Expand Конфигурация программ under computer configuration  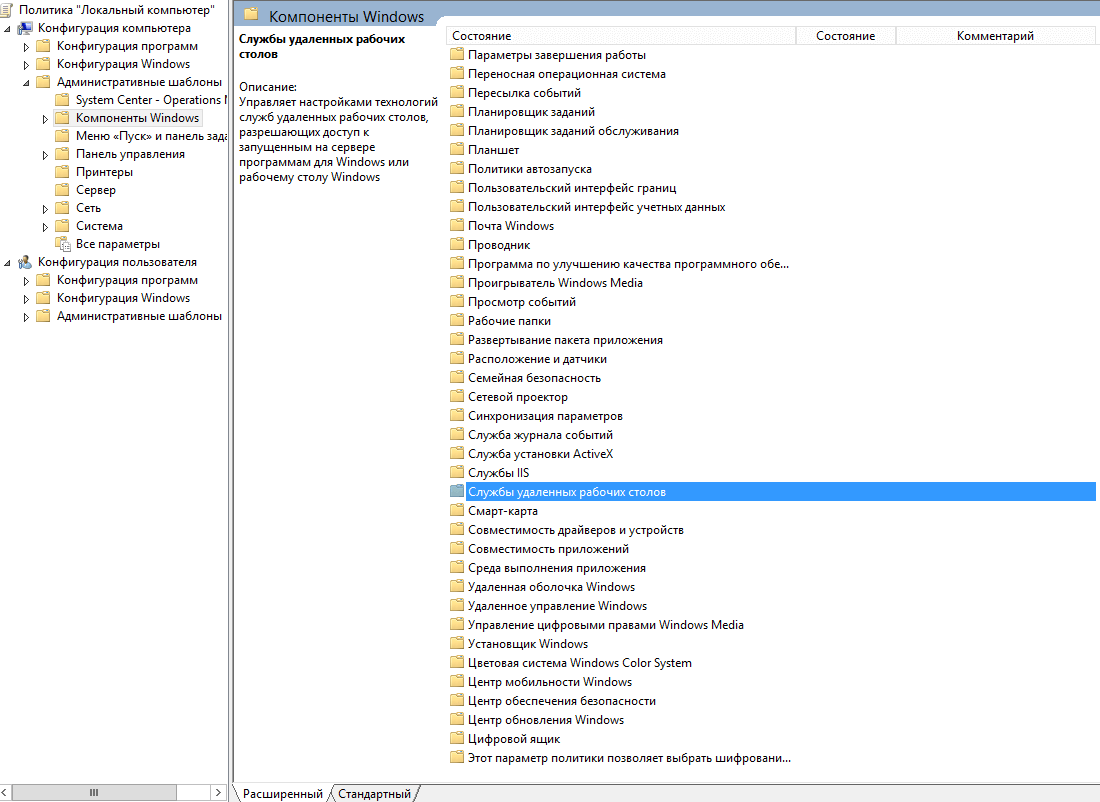point(26,47)
